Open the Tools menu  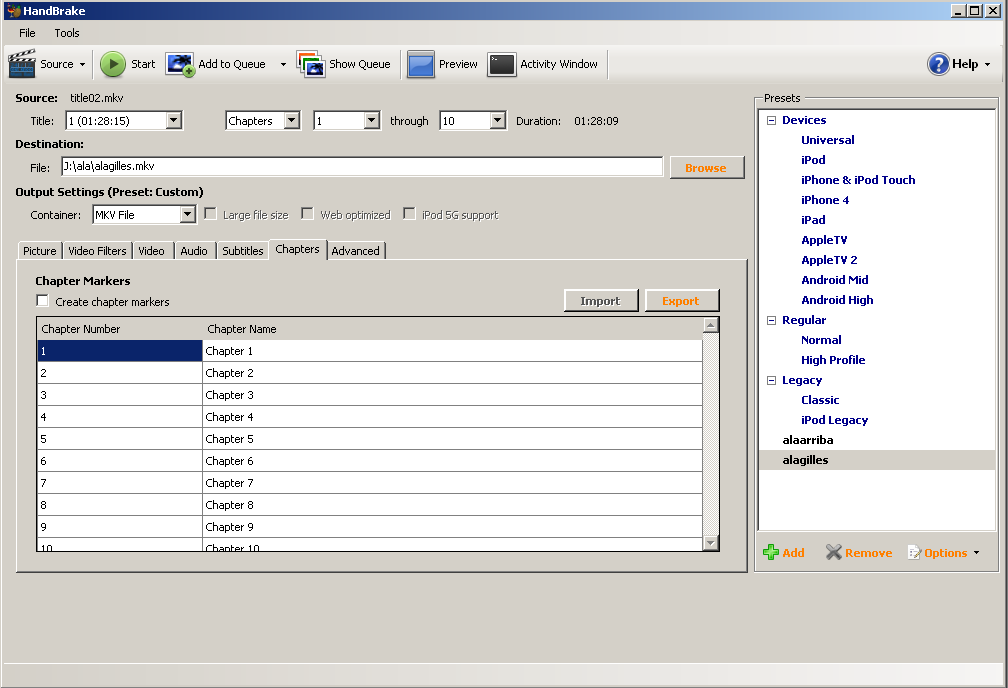(x=67, y=33)
